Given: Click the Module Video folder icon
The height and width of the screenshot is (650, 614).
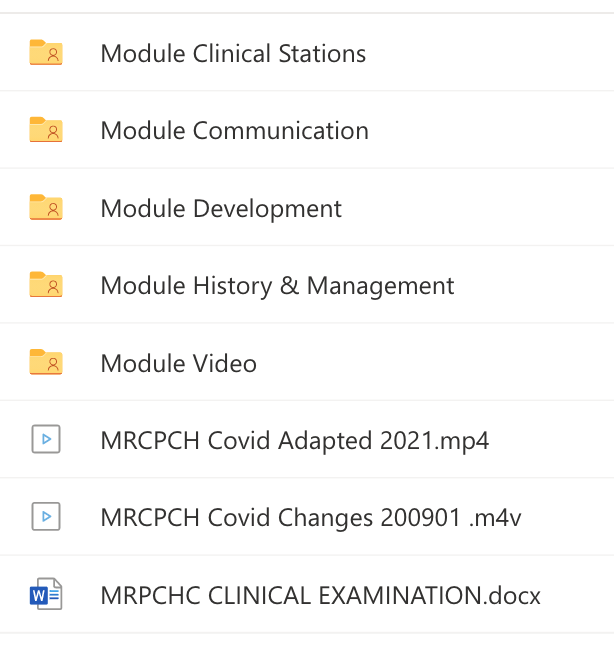Looking at the screenshot, I should pos(46,362).
